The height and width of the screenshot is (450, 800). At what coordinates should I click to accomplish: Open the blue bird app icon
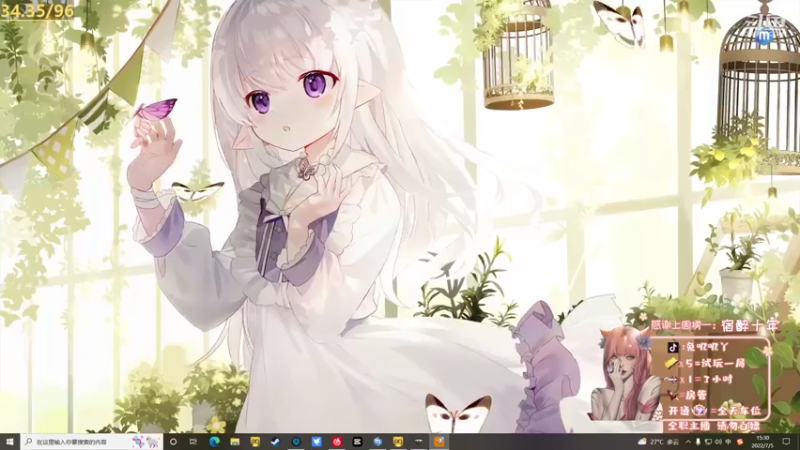pos(316,442)
